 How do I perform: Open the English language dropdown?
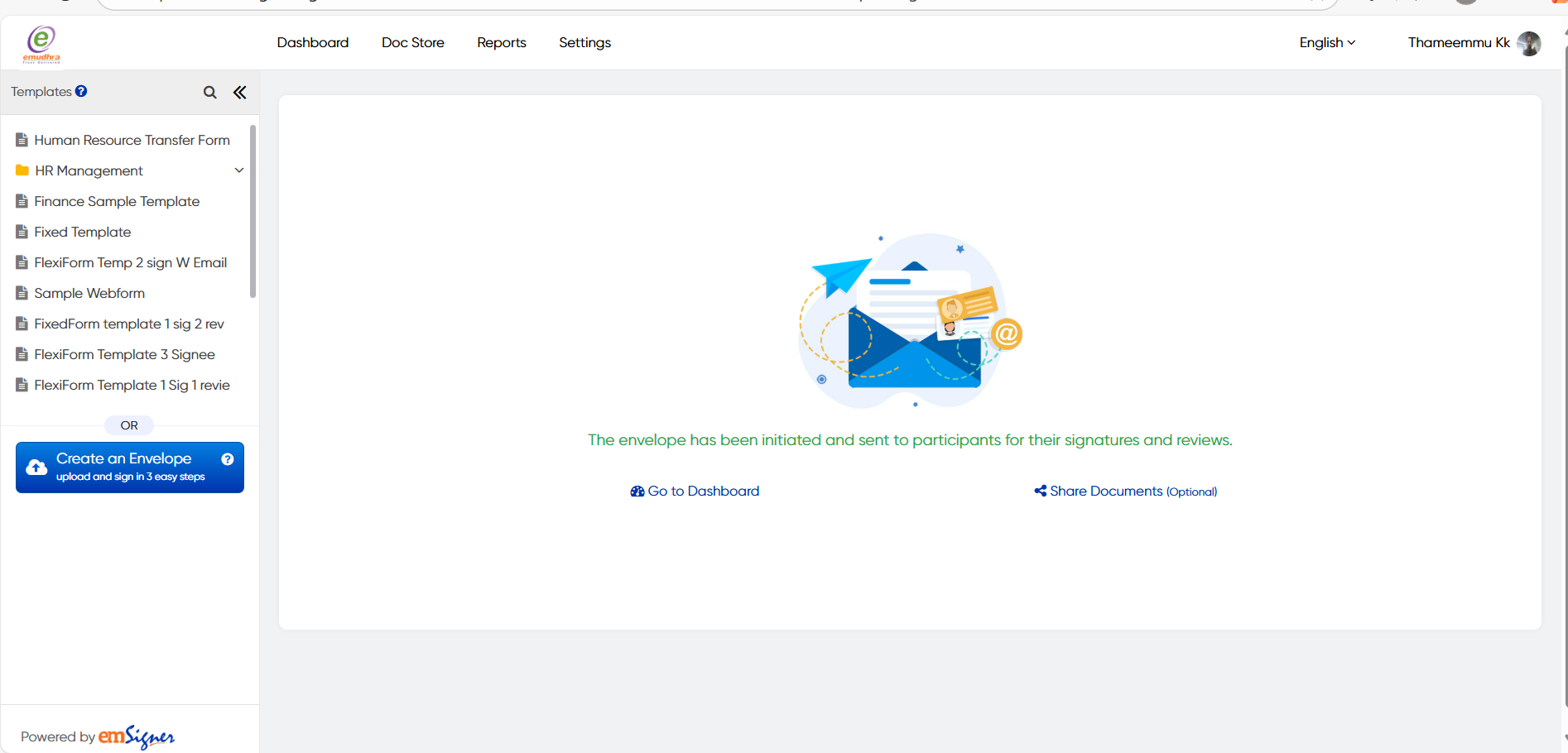[x=1326, y=43]
